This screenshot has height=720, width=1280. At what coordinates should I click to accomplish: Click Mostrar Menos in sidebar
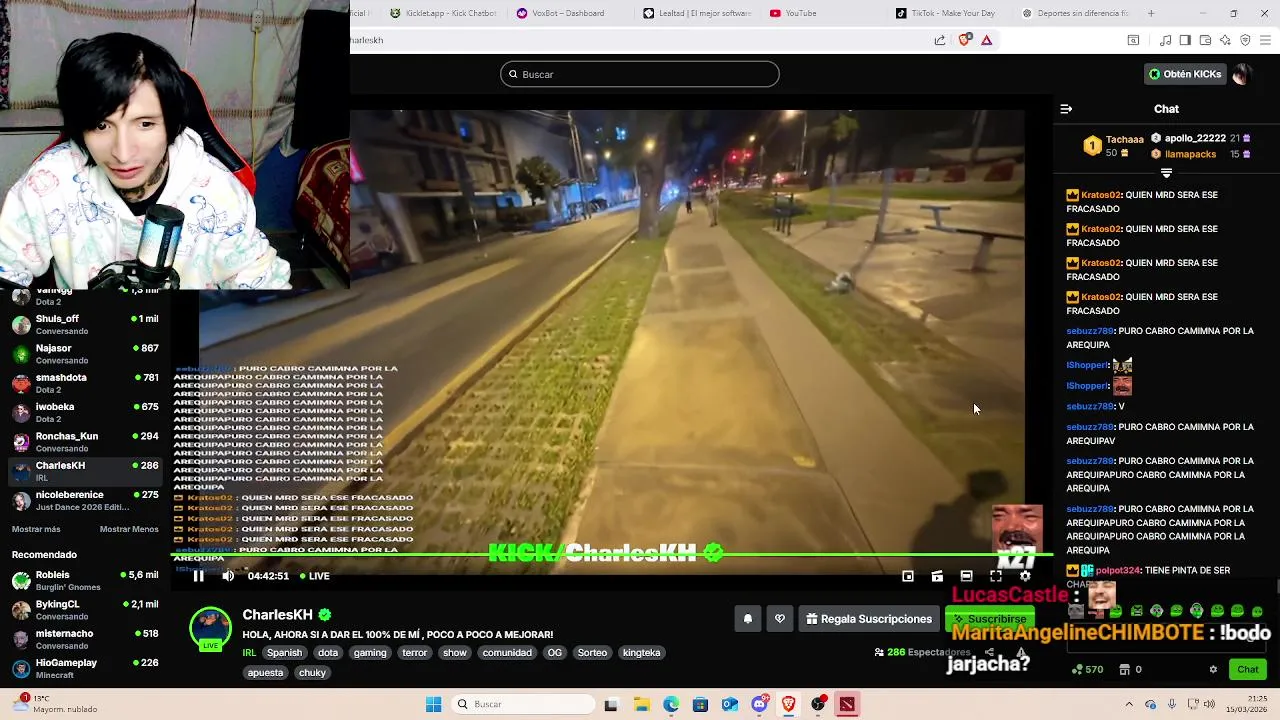[x=129, y=529]
